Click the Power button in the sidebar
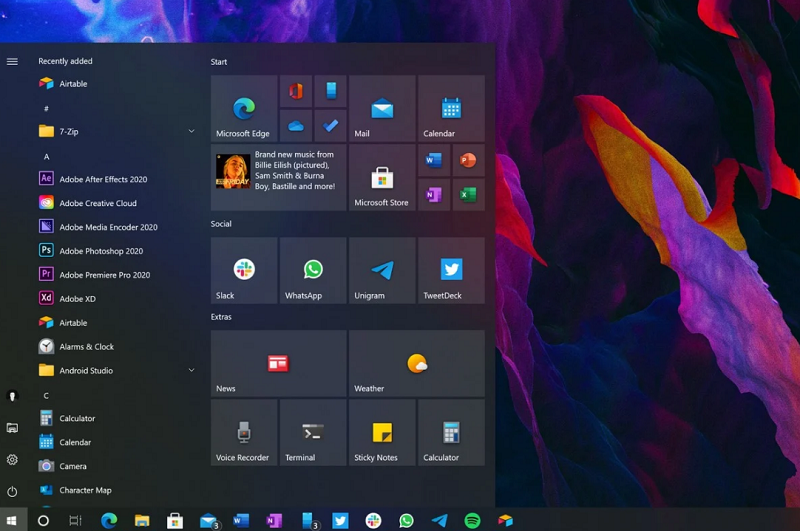 click(x=12, y=492)
